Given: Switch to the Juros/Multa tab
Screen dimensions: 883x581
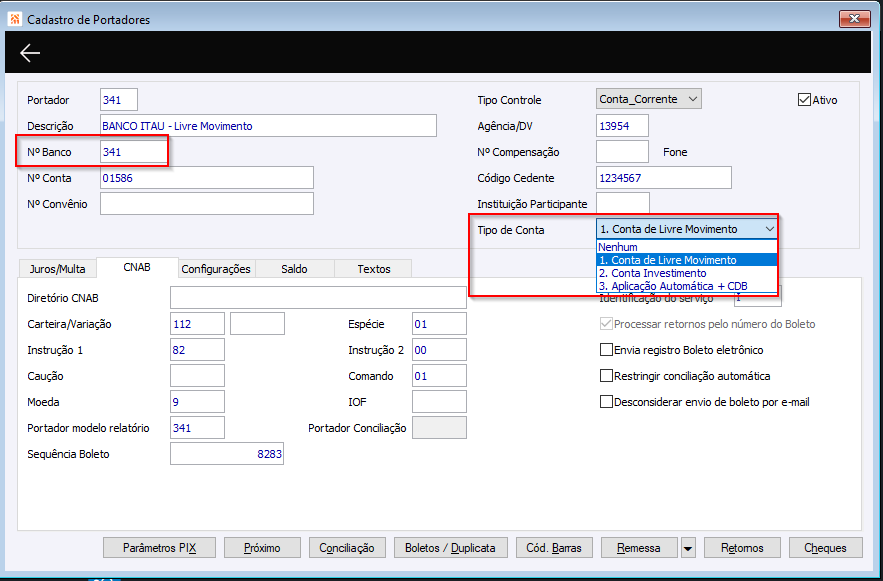Looking at the screenshot, I should tap(57, 269).
